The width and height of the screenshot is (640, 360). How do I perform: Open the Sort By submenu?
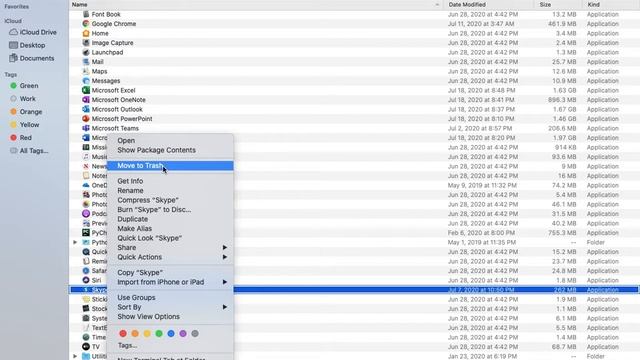pyautogui.click(x=170, y=307)
